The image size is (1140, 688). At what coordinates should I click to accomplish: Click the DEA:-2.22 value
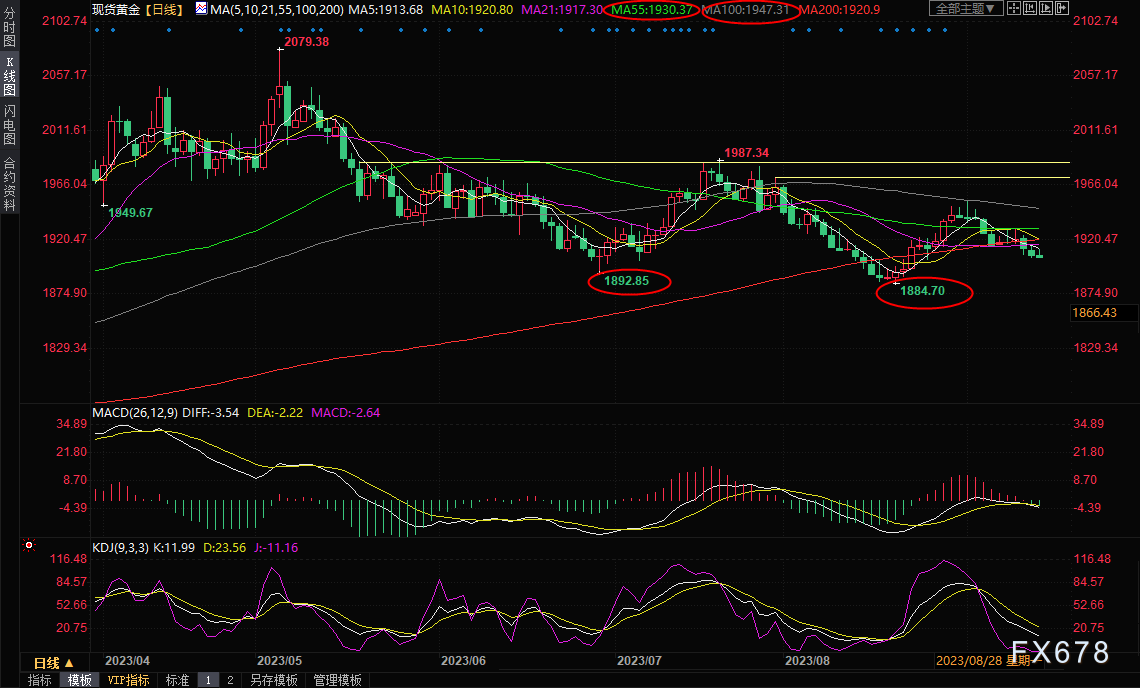coord(275,412)
